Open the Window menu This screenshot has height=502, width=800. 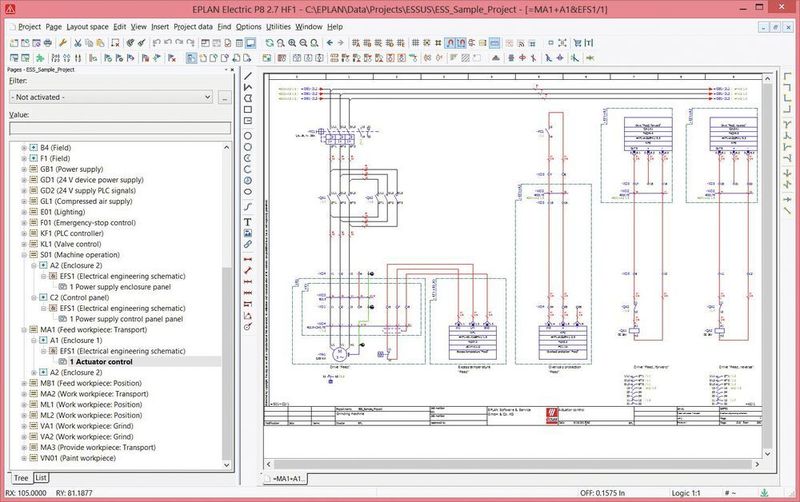pos(309,27)
